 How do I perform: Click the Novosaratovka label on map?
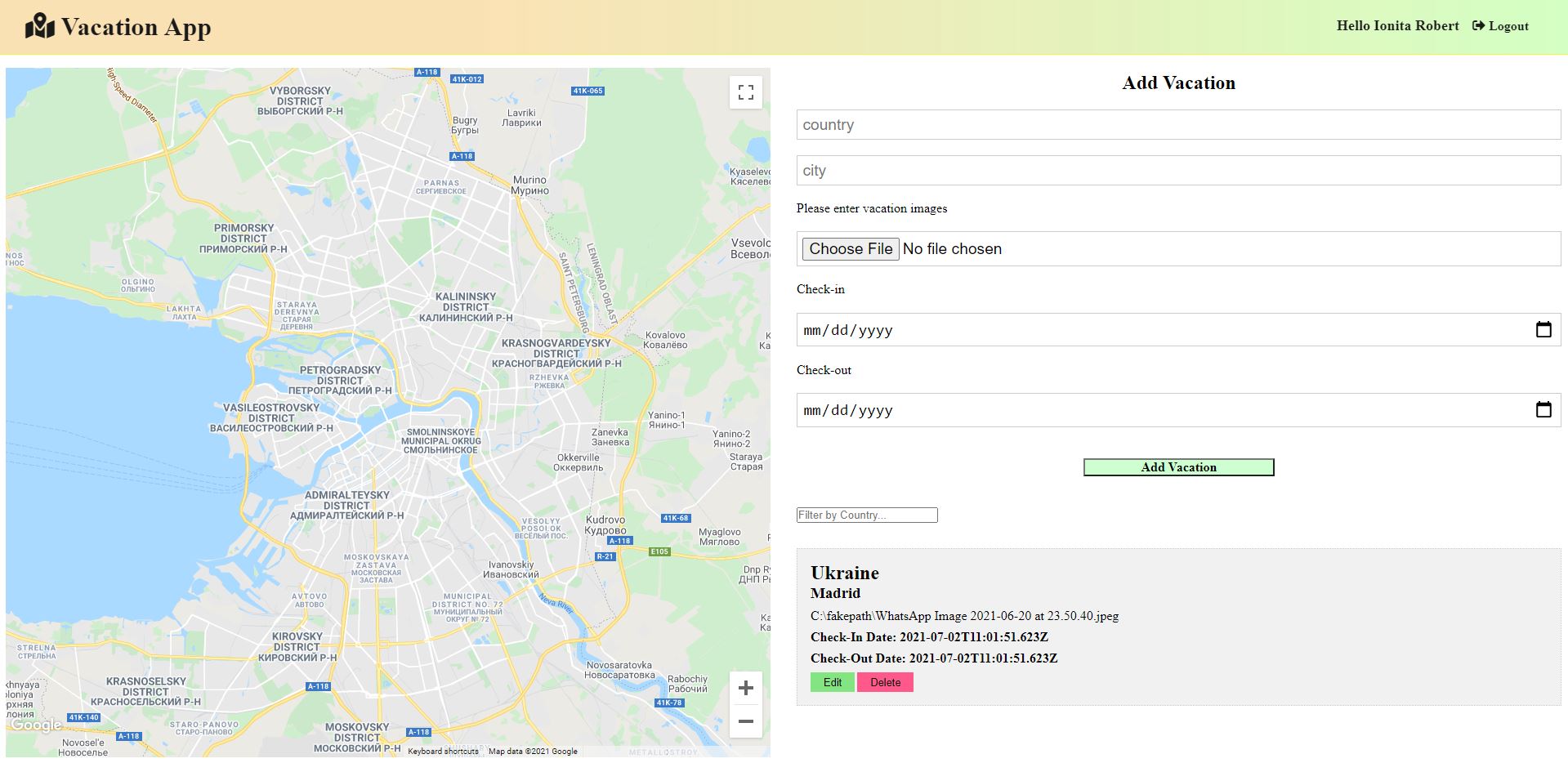coord(619,670)
